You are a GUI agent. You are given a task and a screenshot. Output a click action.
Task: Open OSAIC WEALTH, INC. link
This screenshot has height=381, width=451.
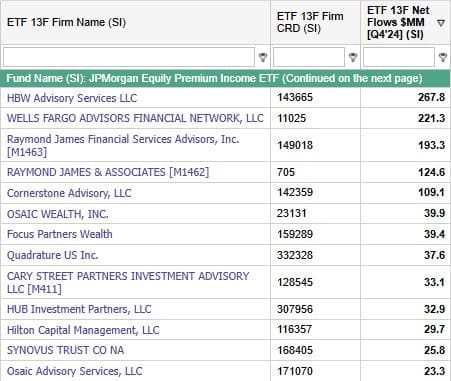58,214
